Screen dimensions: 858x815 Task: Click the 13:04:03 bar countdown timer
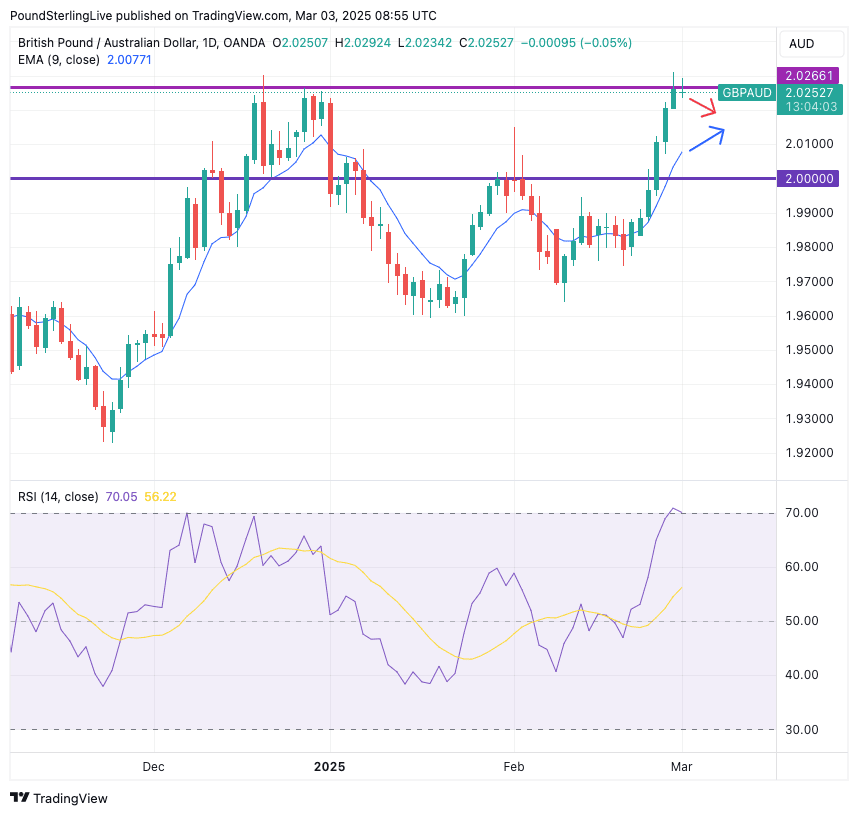coord(811,106)
